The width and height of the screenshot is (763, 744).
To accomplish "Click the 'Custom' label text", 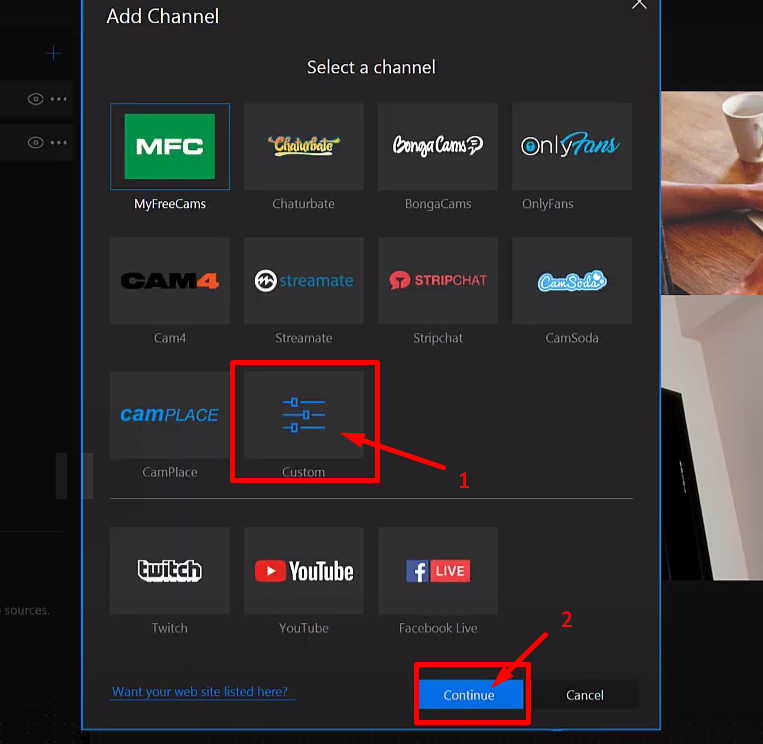I will (x=303, y=472).
